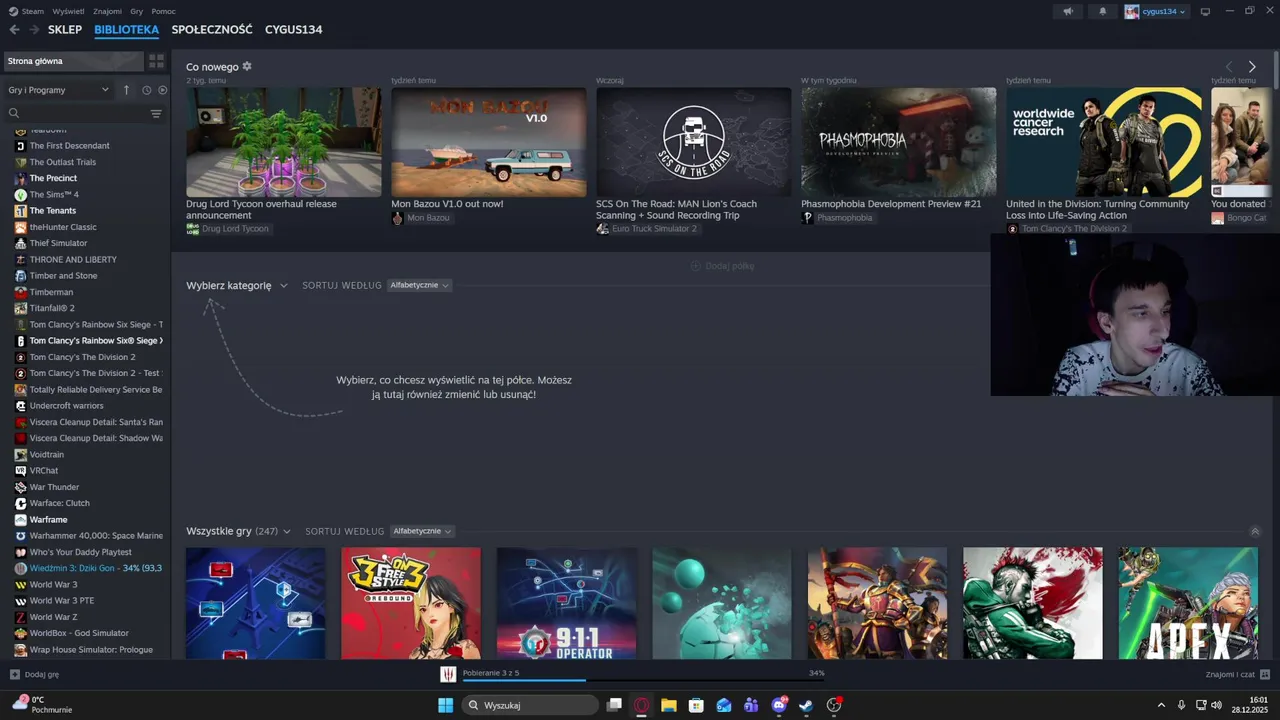Open the announcements megaphone icon
The image size is (1280, 720).
(x=1068, y=11)
